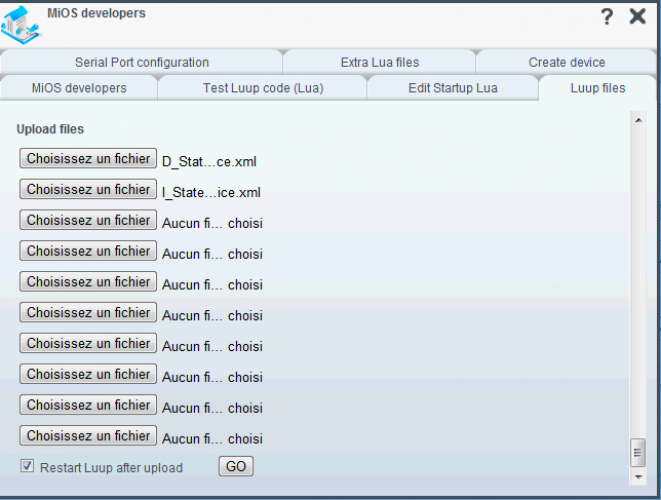
Task: Click the Restart Luup after upload label
Action: 111,468
